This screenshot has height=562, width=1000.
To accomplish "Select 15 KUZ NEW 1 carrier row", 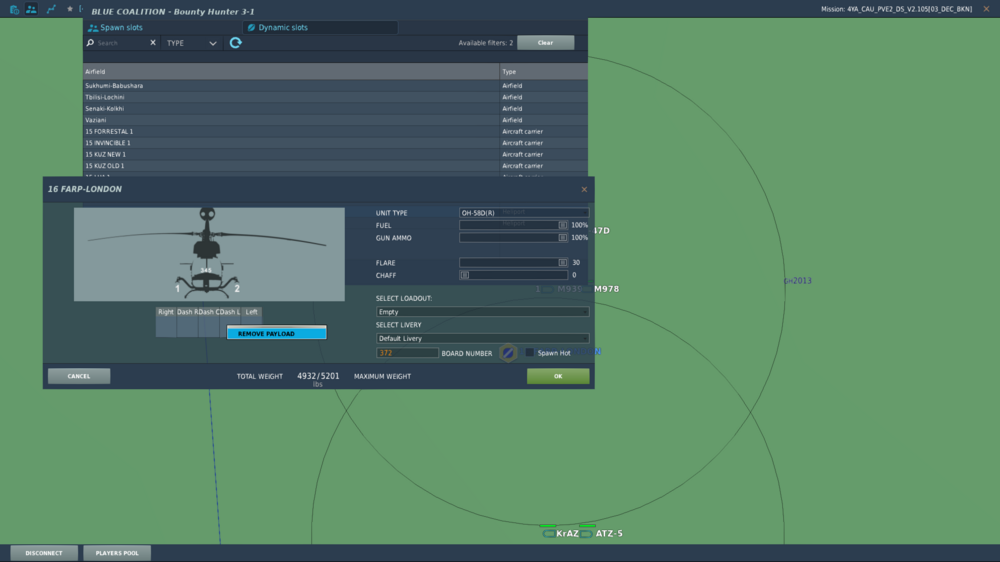I will tap(335, 154).
